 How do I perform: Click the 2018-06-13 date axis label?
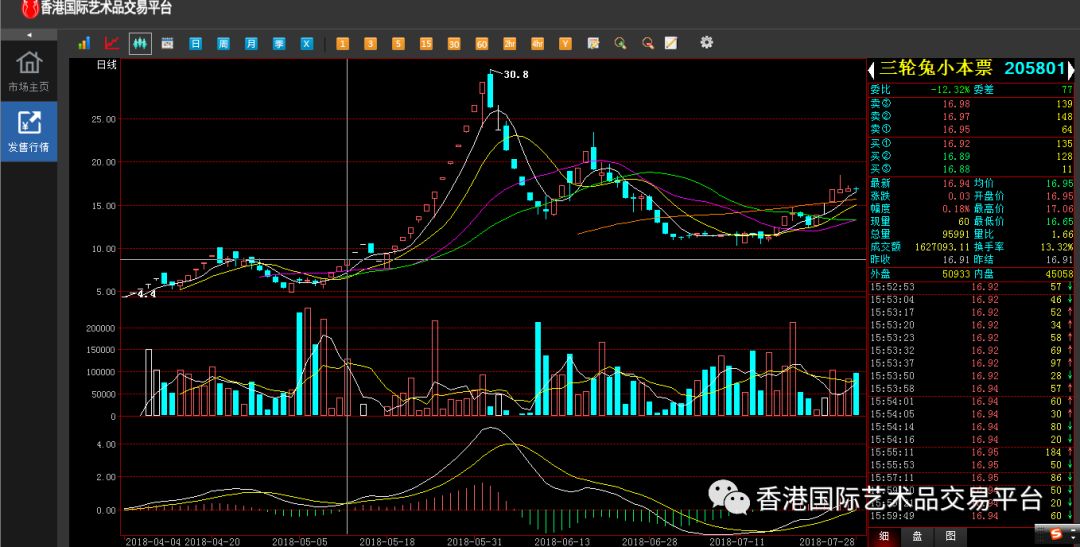(x=562, y=541)
